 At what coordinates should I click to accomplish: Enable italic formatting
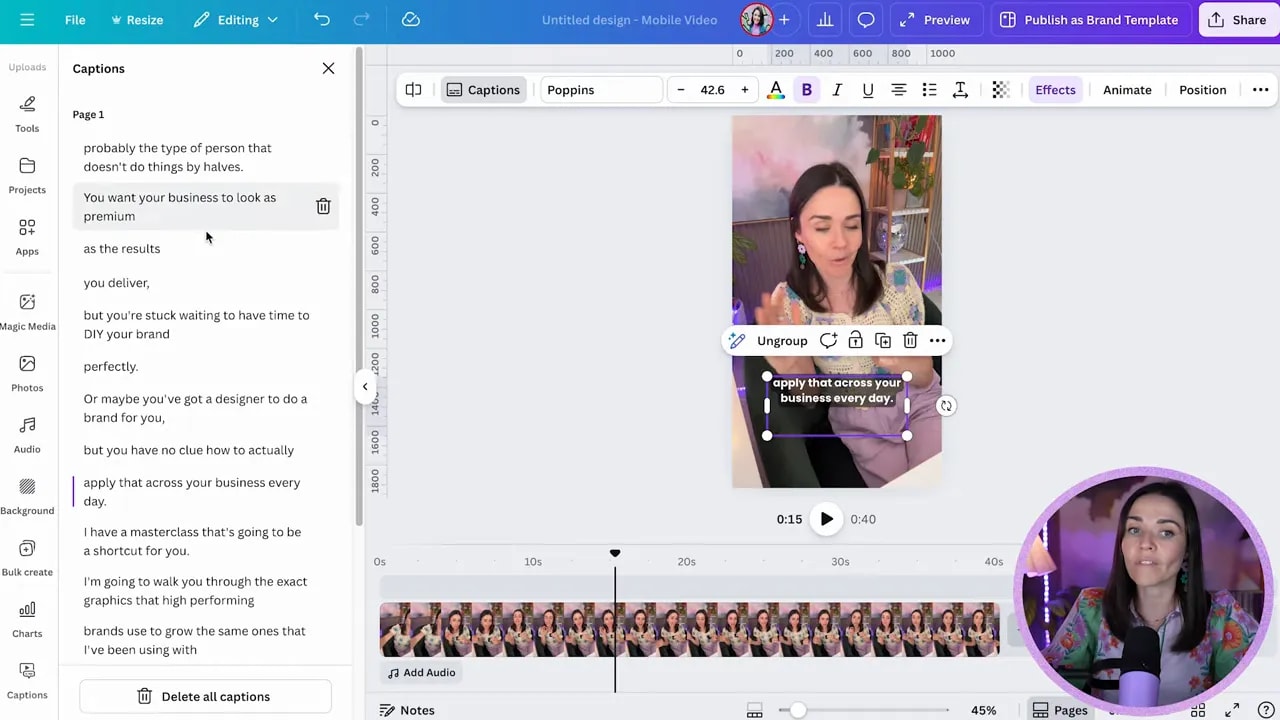point(837,90)
